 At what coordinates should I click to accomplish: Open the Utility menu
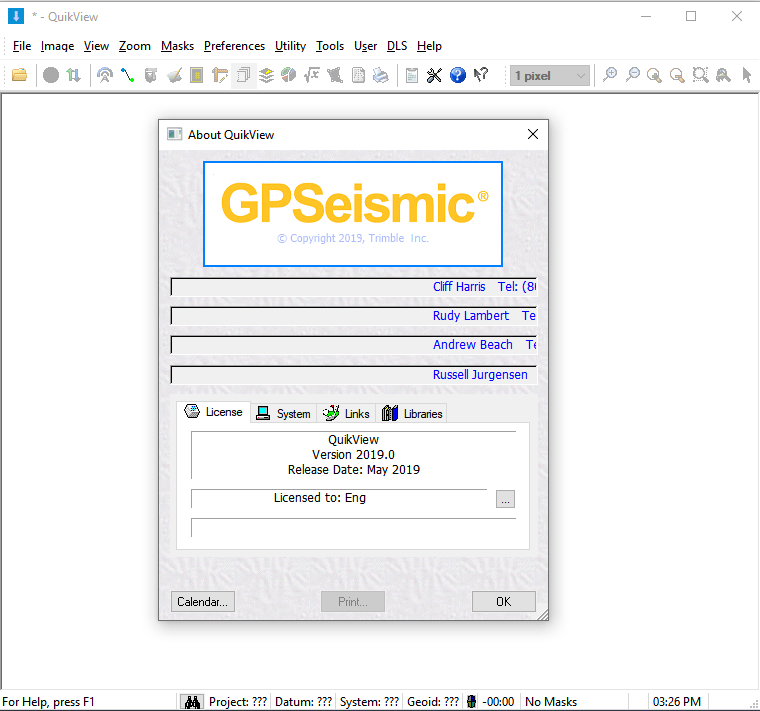(x=290, y=46)
